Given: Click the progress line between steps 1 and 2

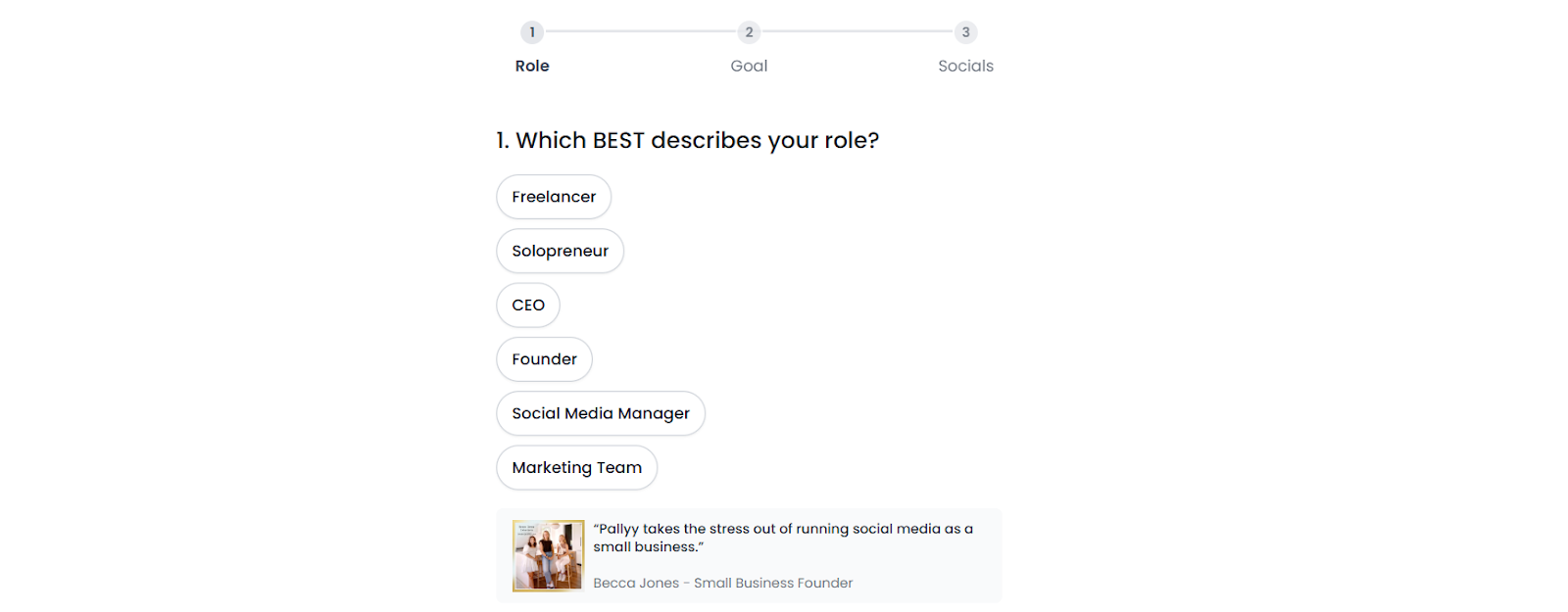Looking at the screenshot, I should [x=641, y=31].
